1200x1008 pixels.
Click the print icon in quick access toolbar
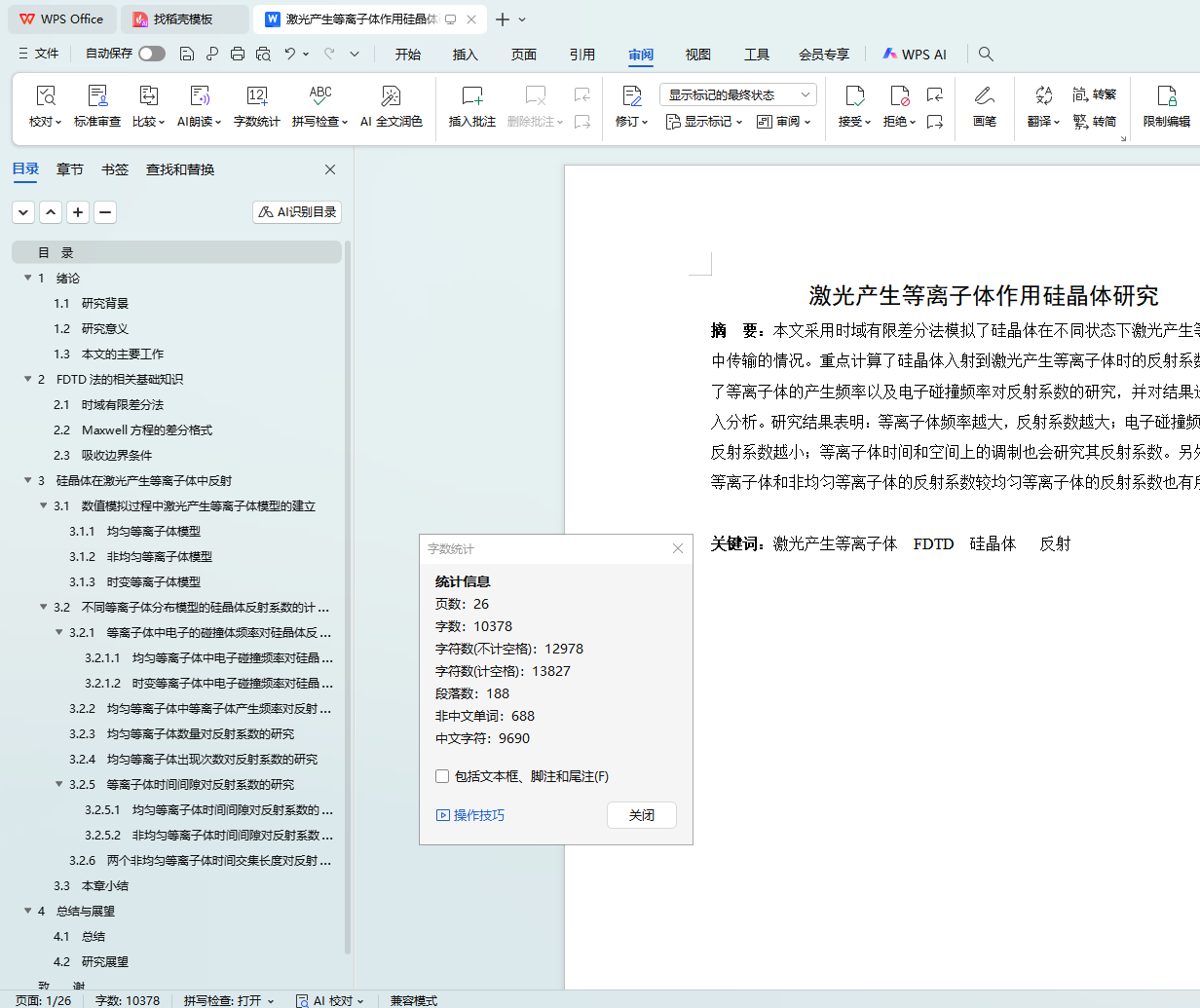tap(238, 55)
